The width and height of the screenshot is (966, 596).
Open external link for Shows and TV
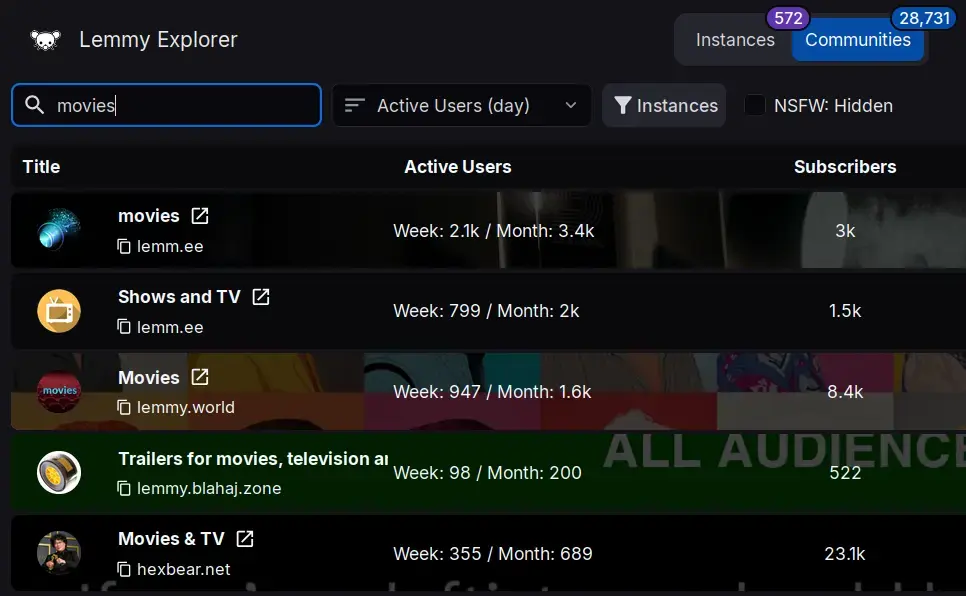click(261, 296)
